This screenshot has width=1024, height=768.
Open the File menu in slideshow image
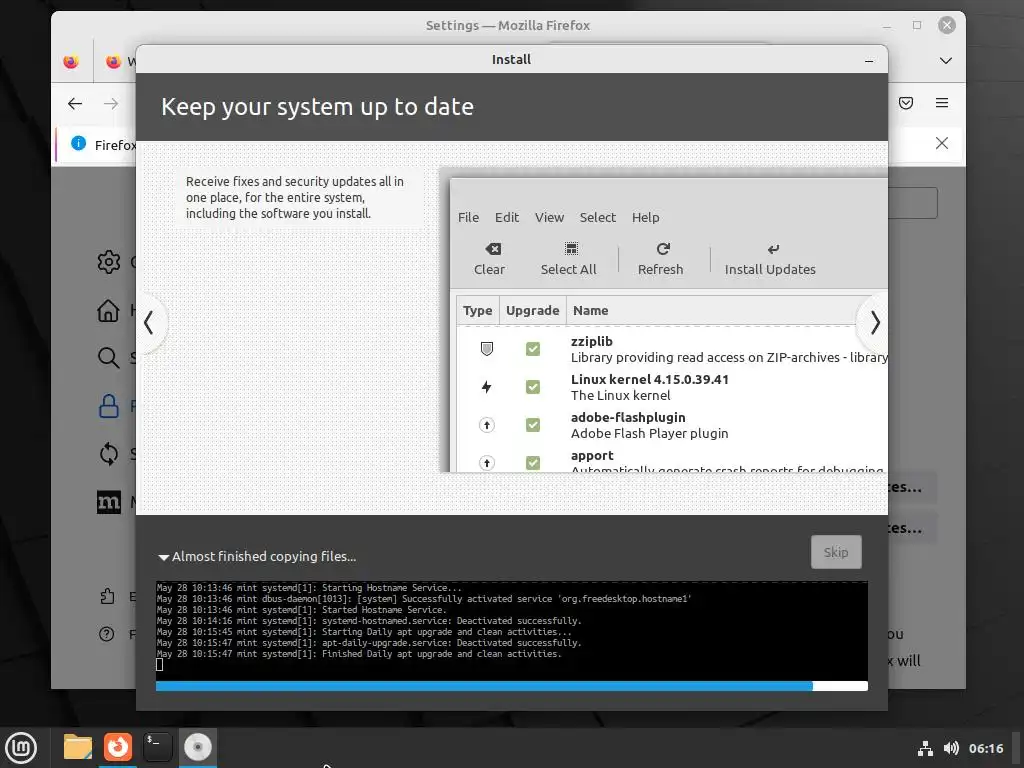pyautogui.click(x=468, y=217)
